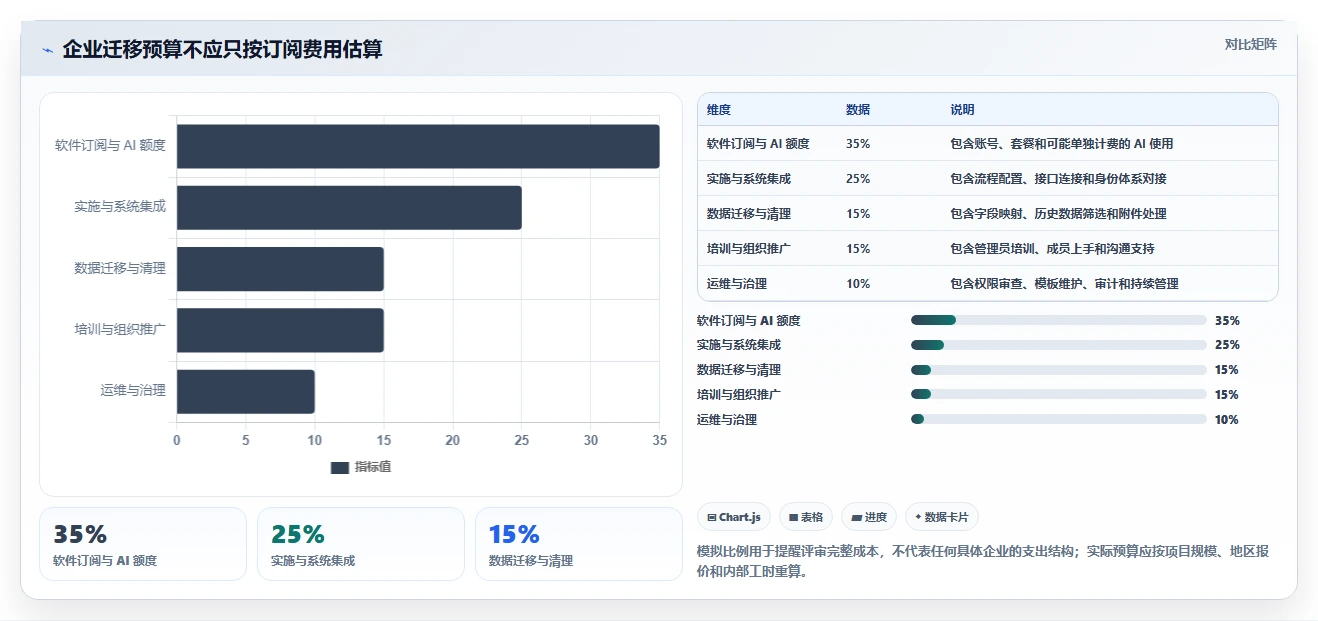The height and width of the screenshot is (621, 1318).
Task: Click the 0 tick on the chart x-axis
Action: pos(177,441)
